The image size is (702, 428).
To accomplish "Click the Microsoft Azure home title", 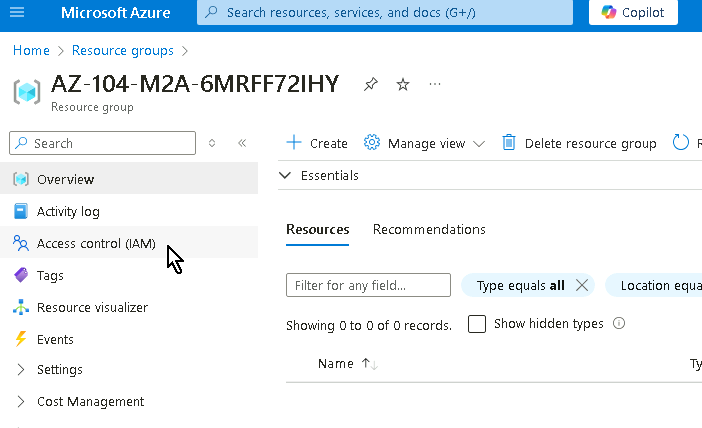I will click(116, 13).
